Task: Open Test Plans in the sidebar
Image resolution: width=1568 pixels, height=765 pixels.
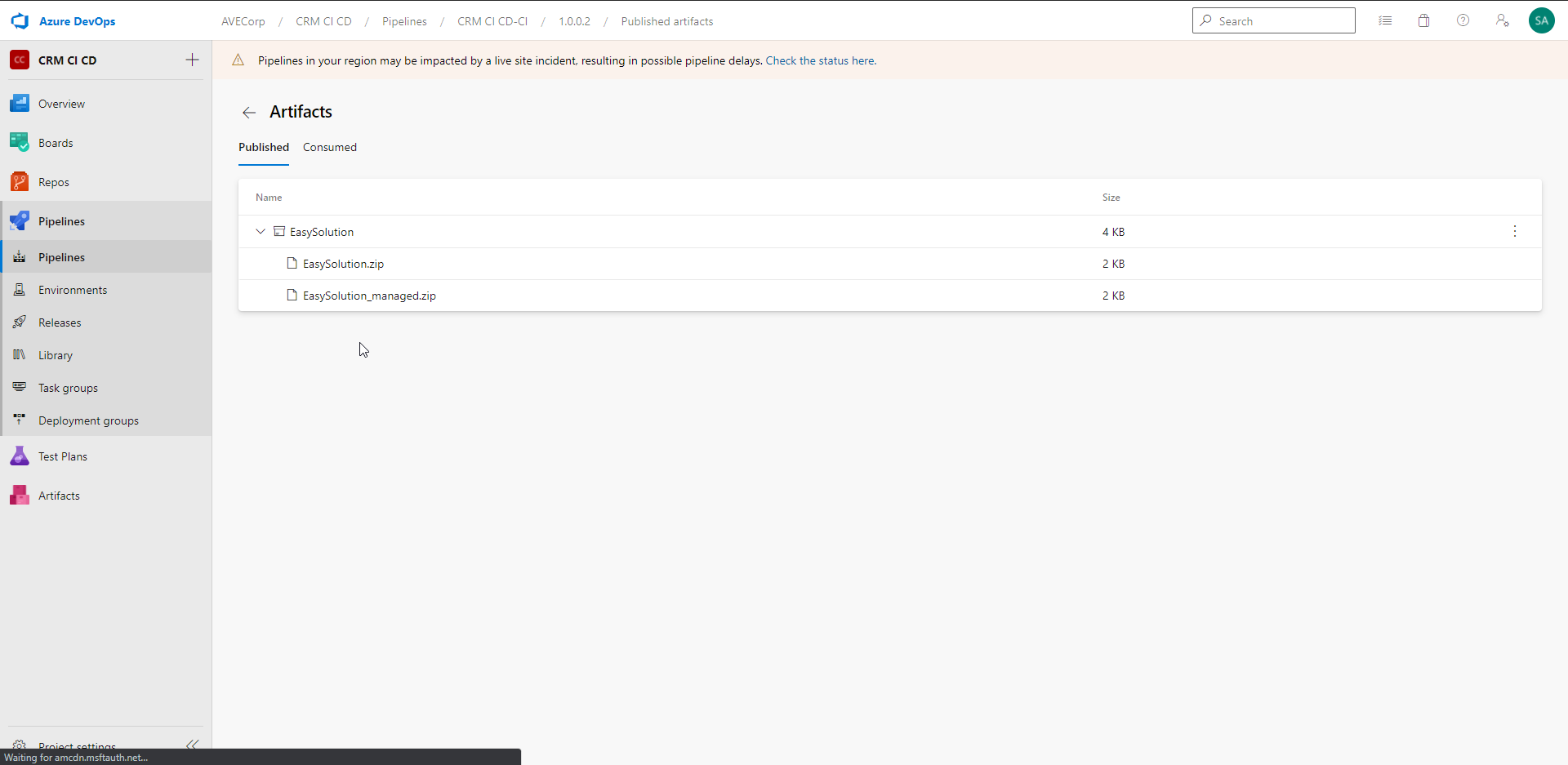Action: point(106,456)
